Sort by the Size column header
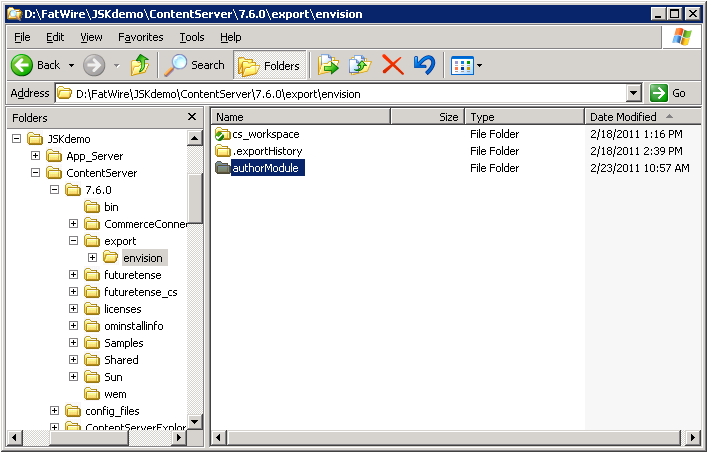Viewport: 708px width, 453px height. pos(428,117)
